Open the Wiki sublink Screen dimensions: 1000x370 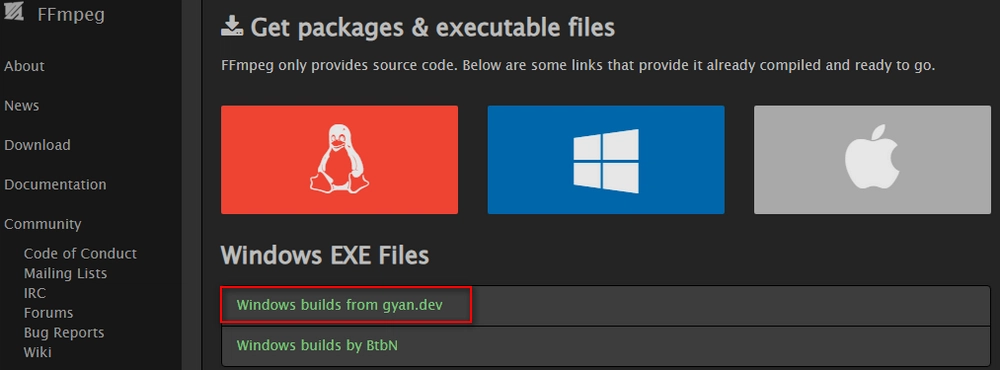38,352
